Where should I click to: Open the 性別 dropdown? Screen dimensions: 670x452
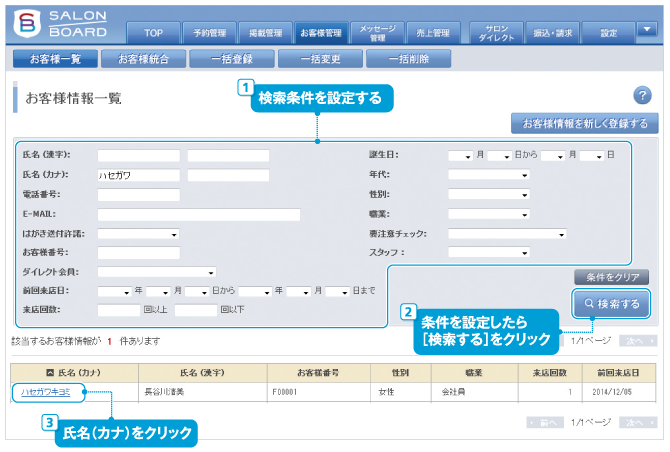pyautogui.click(x=488, y=194)
